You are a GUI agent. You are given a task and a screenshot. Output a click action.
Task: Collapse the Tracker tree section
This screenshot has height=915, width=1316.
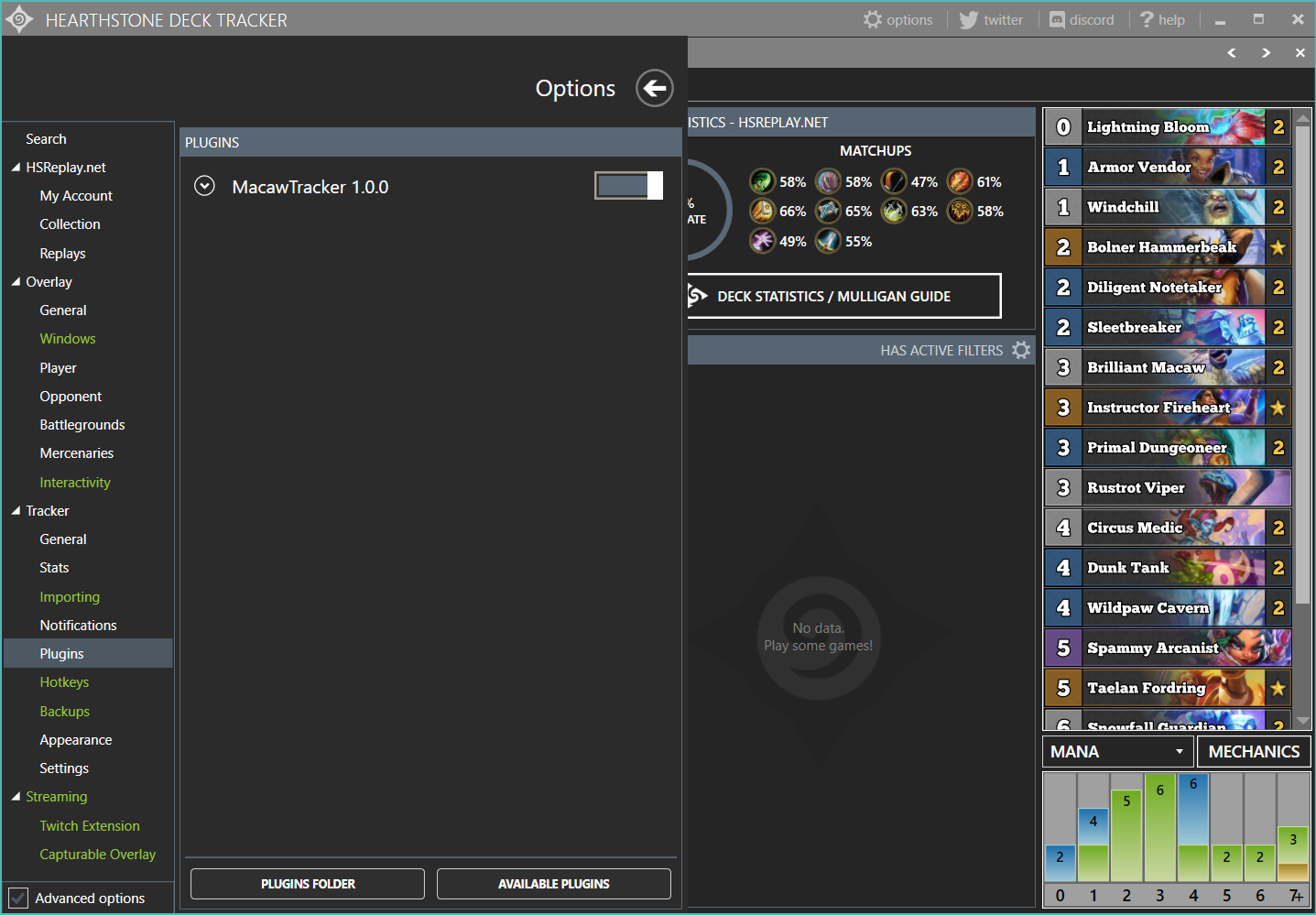(x=16, y=511)
